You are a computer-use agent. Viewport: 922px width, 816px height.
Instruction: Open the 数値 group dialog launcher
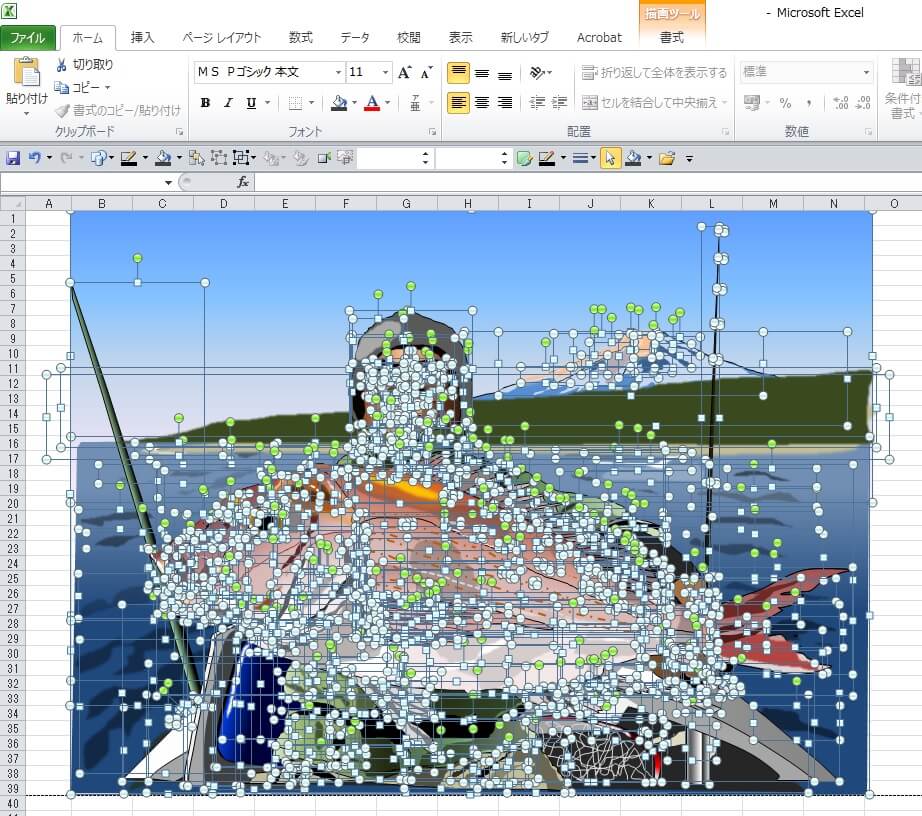pyautogui.click(x=868, y=132)
